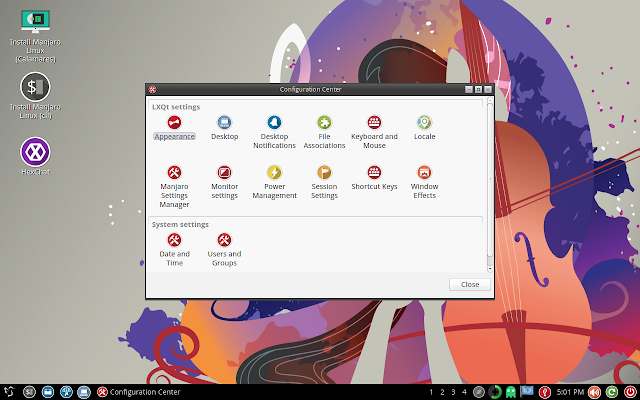Screen dimensions: 640x400
Task: Click the show desktop icon in the panel
Action: point(84,392)
